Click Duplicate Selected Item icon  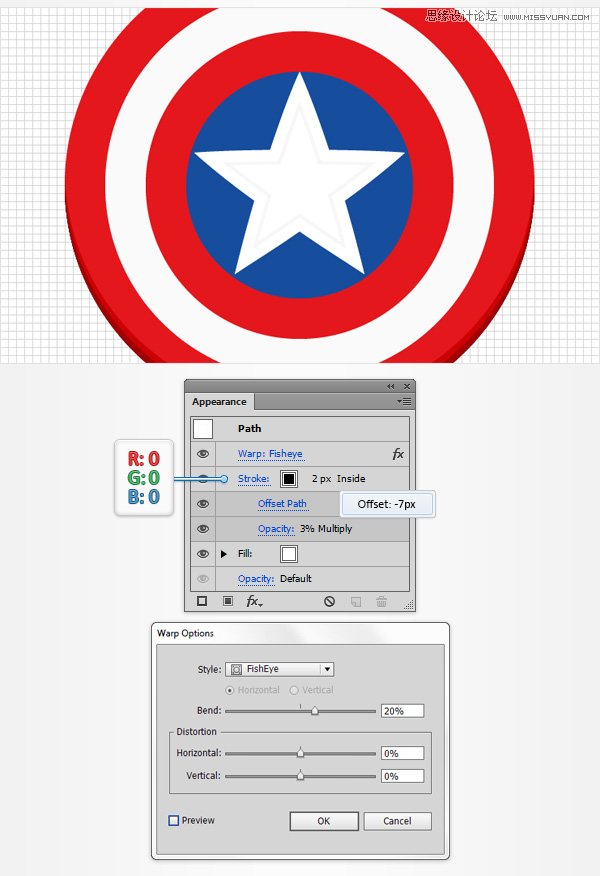(x=355, y=602)
